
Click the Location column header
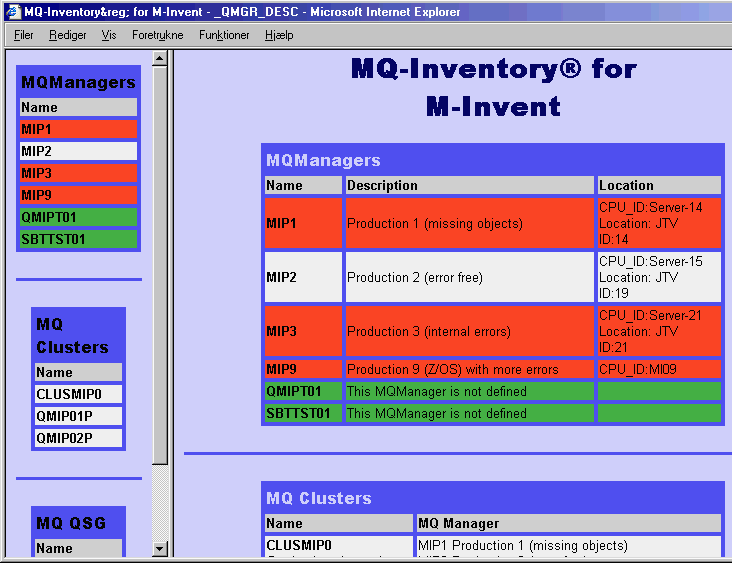coord(659,185)
